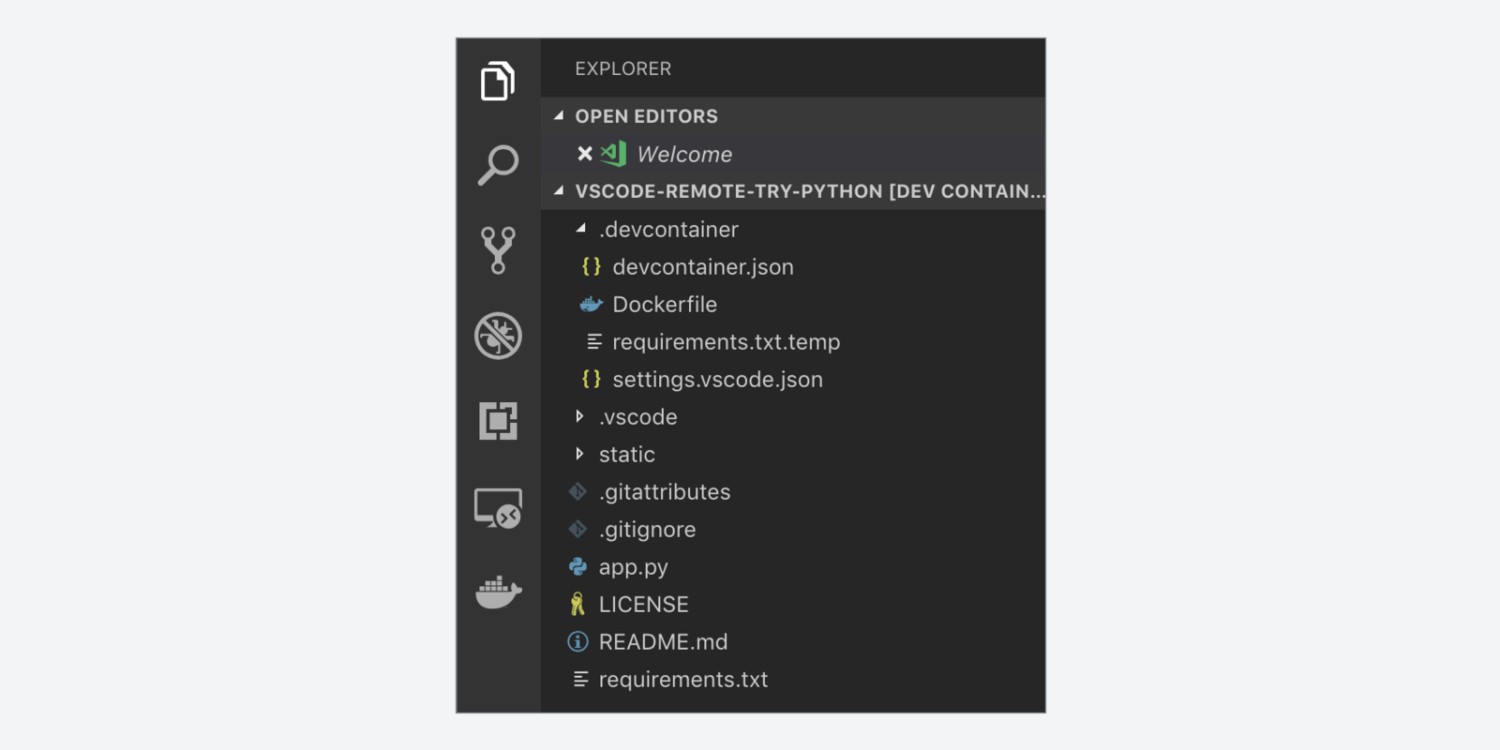
Task: Open the Docker view icon
Action: coord(498,592)
